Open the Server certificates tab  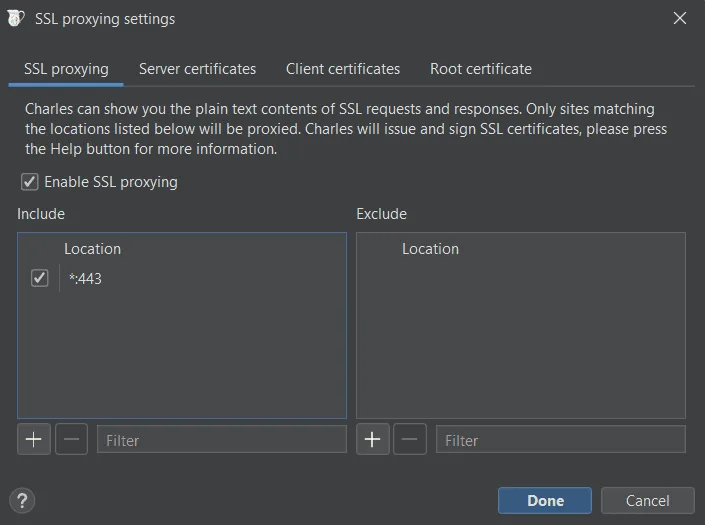click(197, 69)
